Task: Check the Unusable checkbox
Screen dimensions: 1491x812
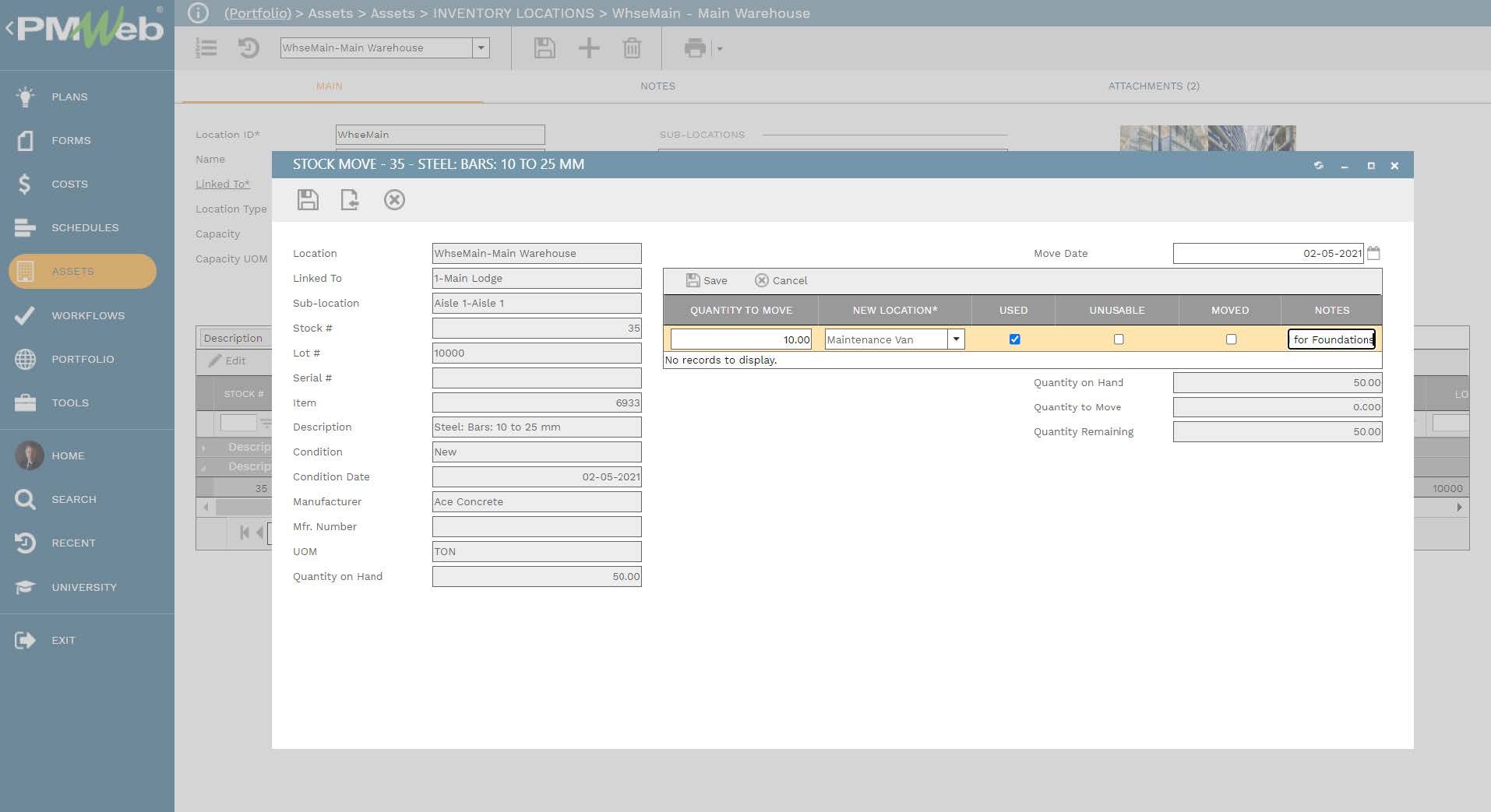Action: [1119, 339]
